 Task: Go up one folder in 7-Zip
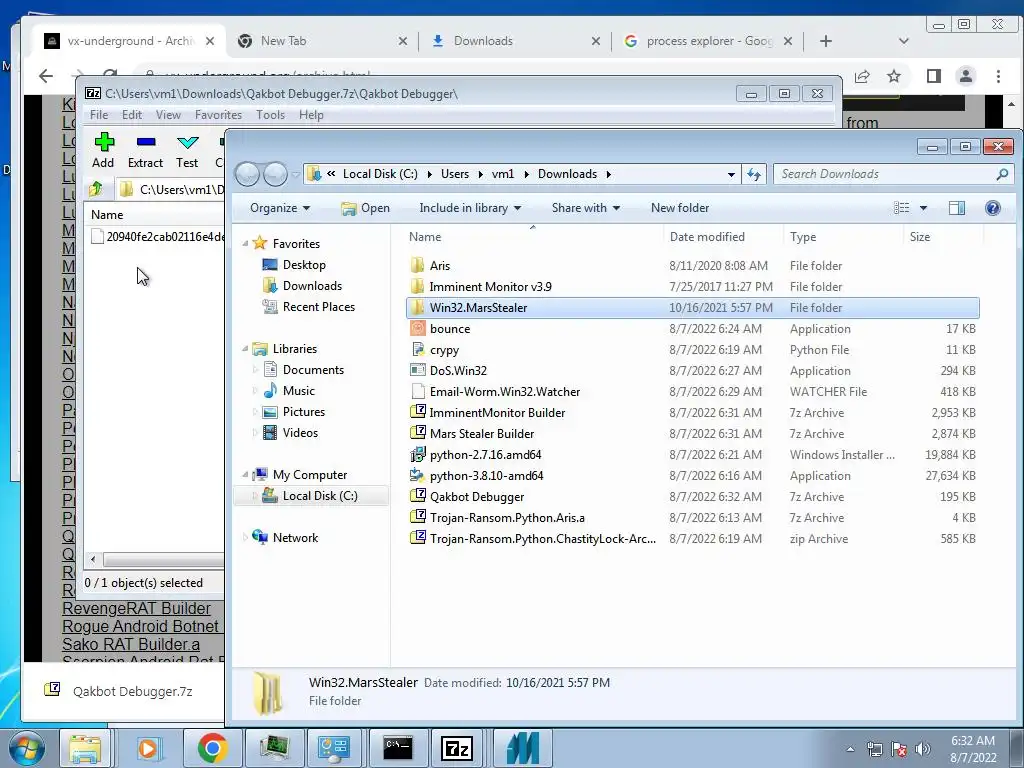coord(96,189)
